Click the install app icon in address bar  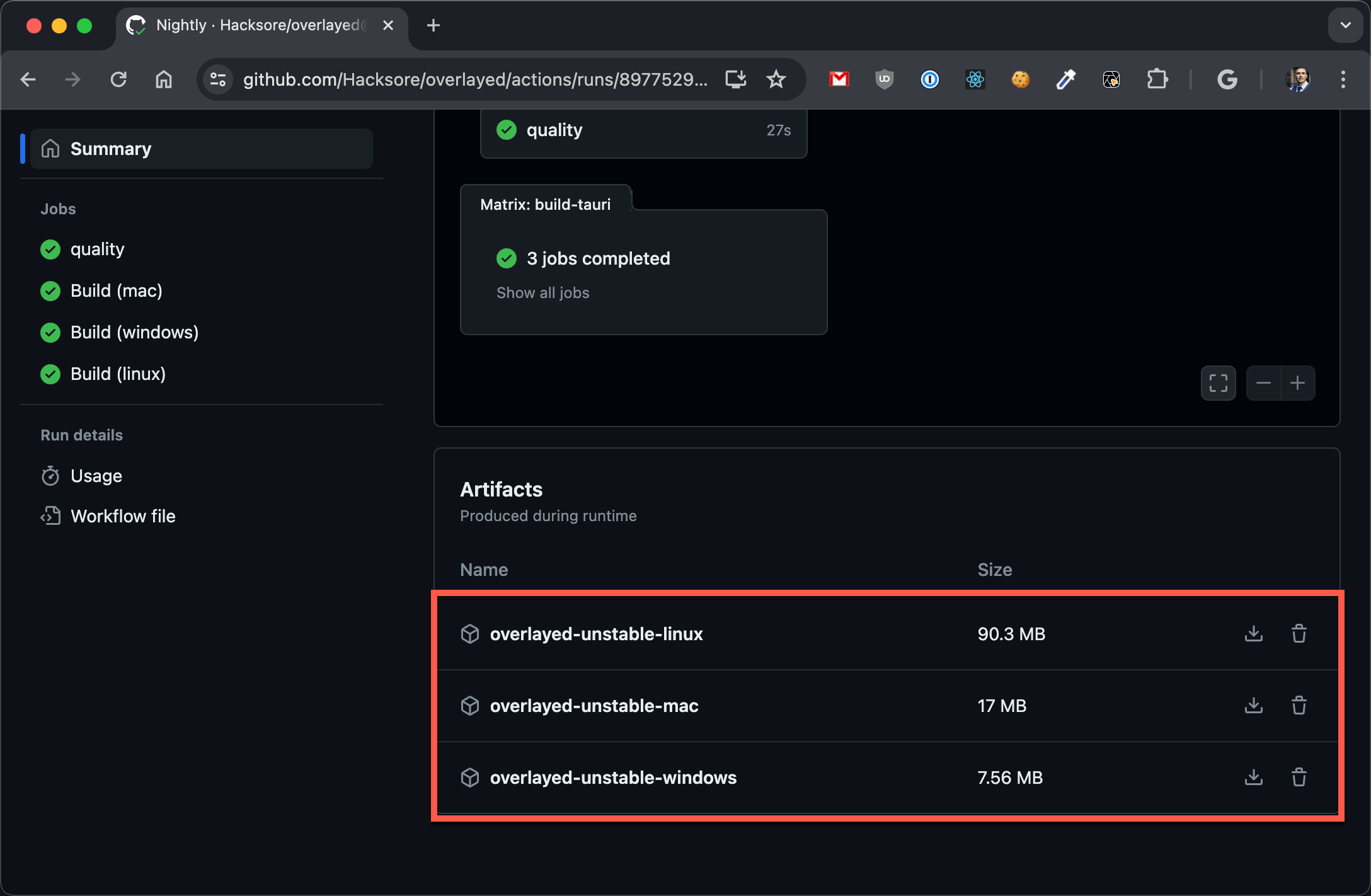(x=736, y=79)
